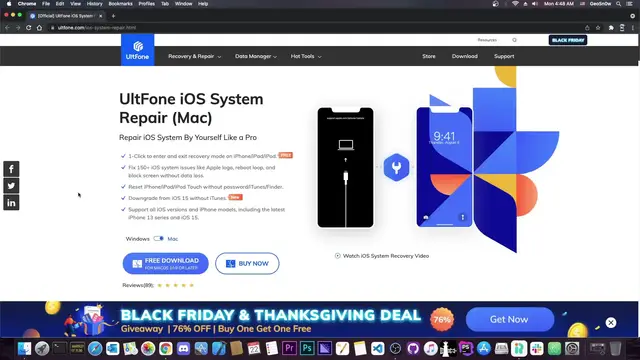640x360 pixels.
Task: Open the macOS Spotlight search icon
Action: pyautogui.click(x=619, y=4)
